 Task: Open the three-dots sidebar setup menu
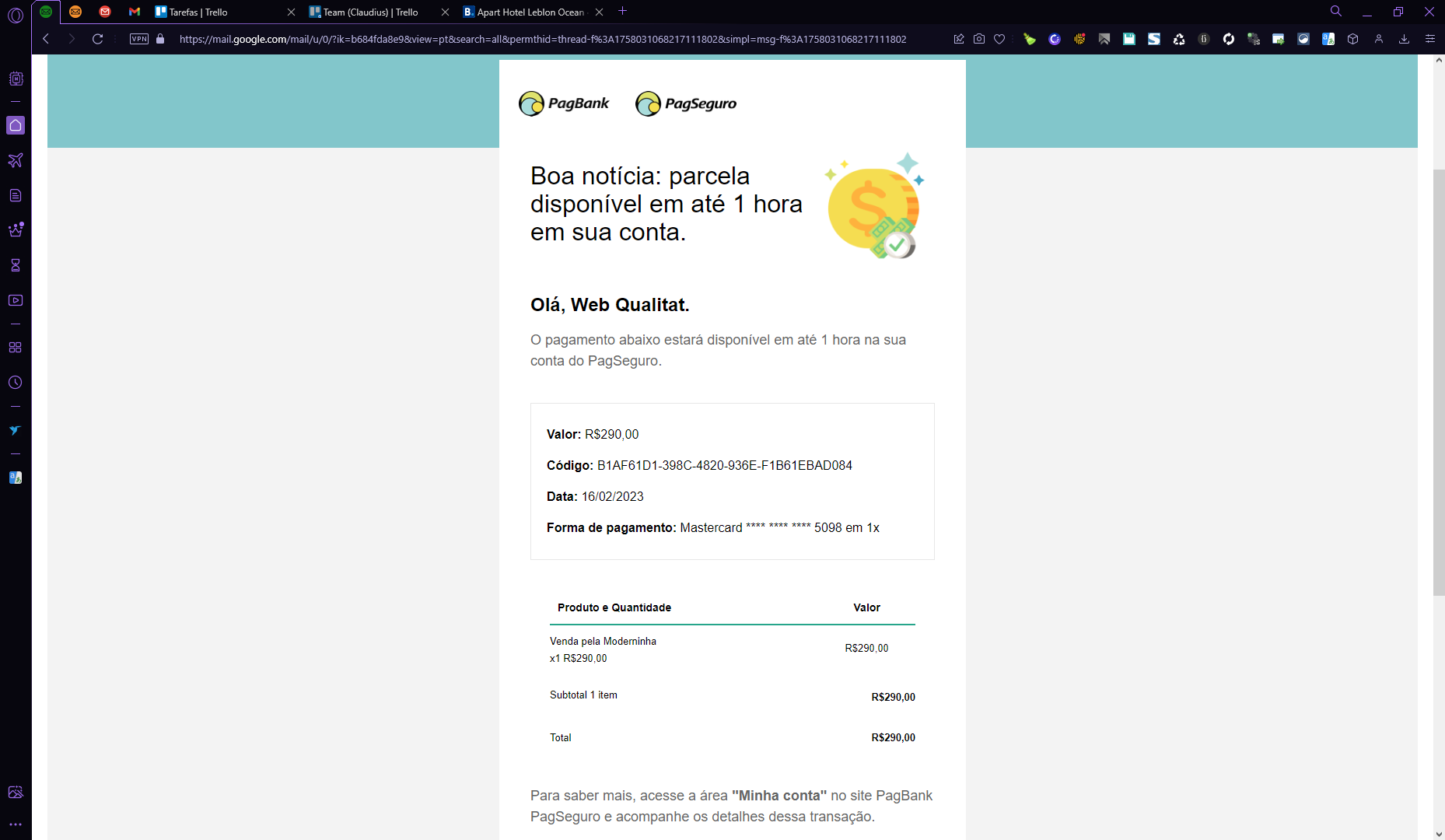pyautogui.click(x=16, y=824)
